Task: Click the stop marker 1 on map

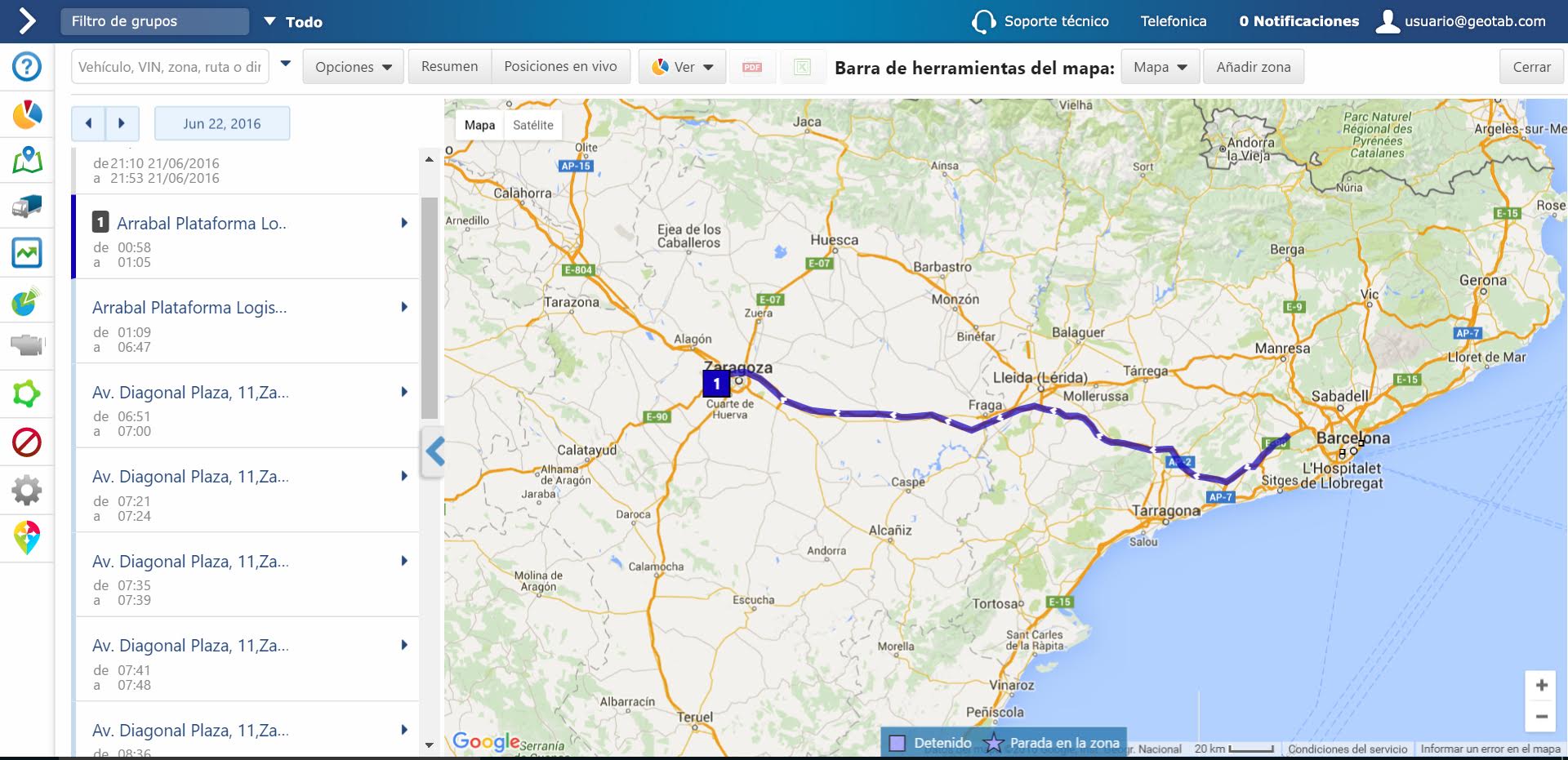Action: click(716, 383)
